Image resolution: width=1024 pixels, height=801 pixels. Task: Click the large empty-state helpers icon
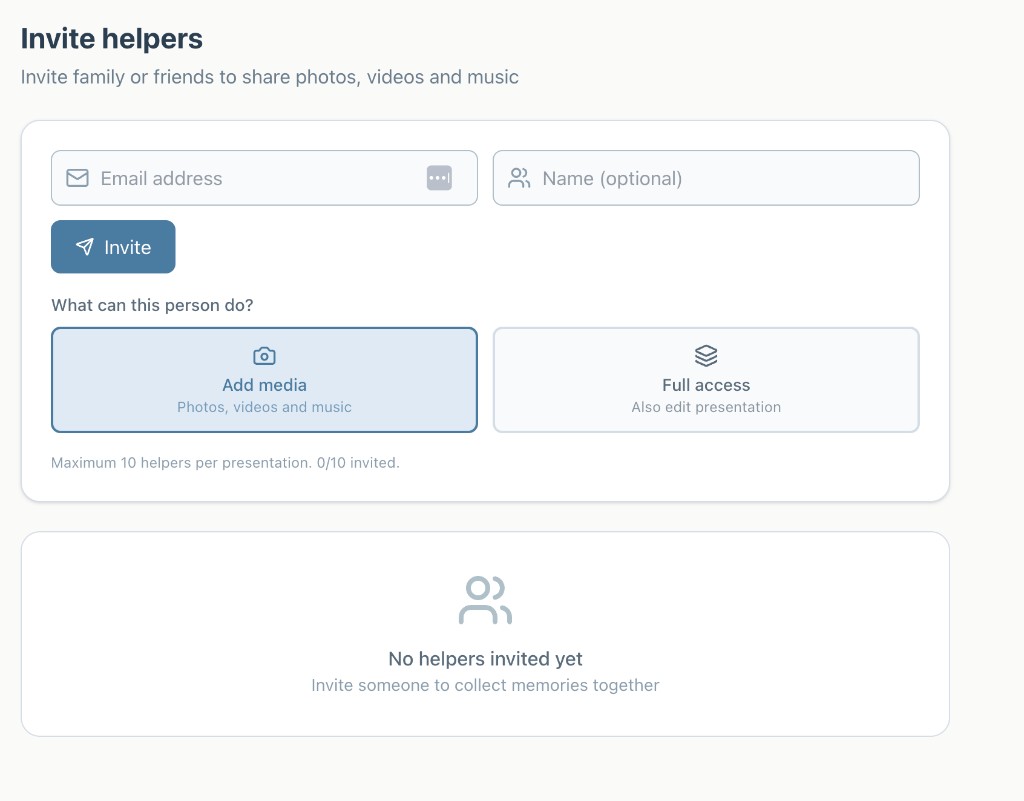[485, 600]
